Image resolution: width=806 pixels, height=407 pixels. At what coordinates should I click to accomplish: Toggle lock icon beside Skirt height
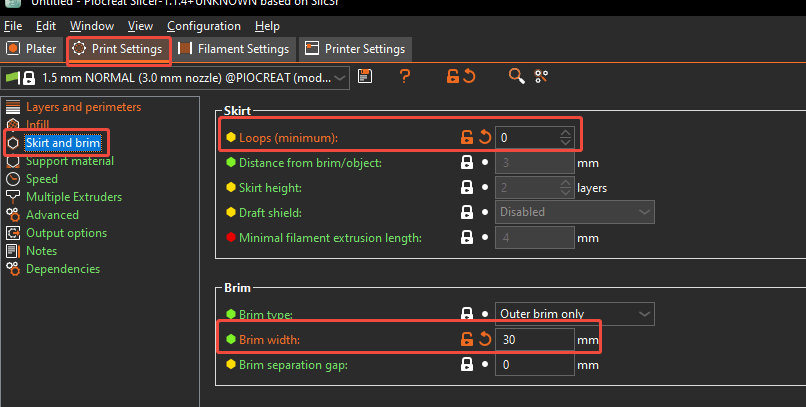466,187
